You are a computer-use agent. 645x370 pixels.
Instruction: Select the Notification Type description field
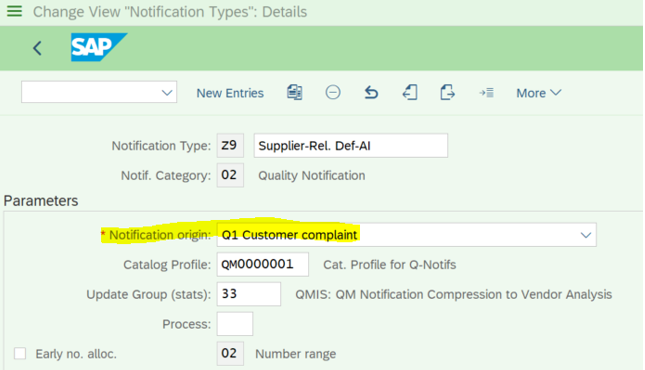351,145
